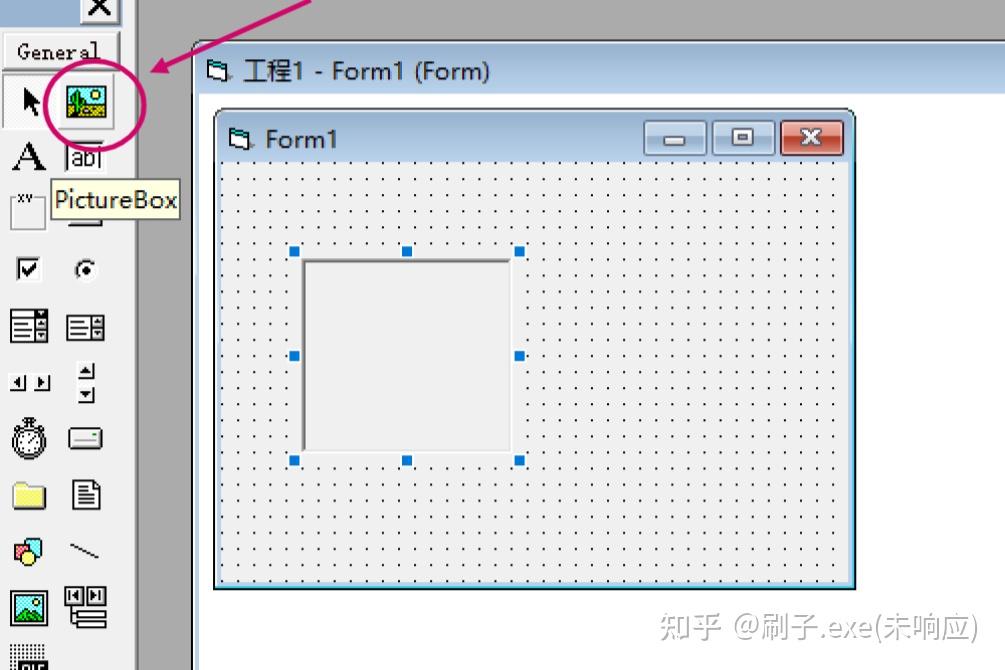Switch to the General toolbox tab
Image resolution: width=1005 pixels, height=670 pixels.
[x=57, y=51]
